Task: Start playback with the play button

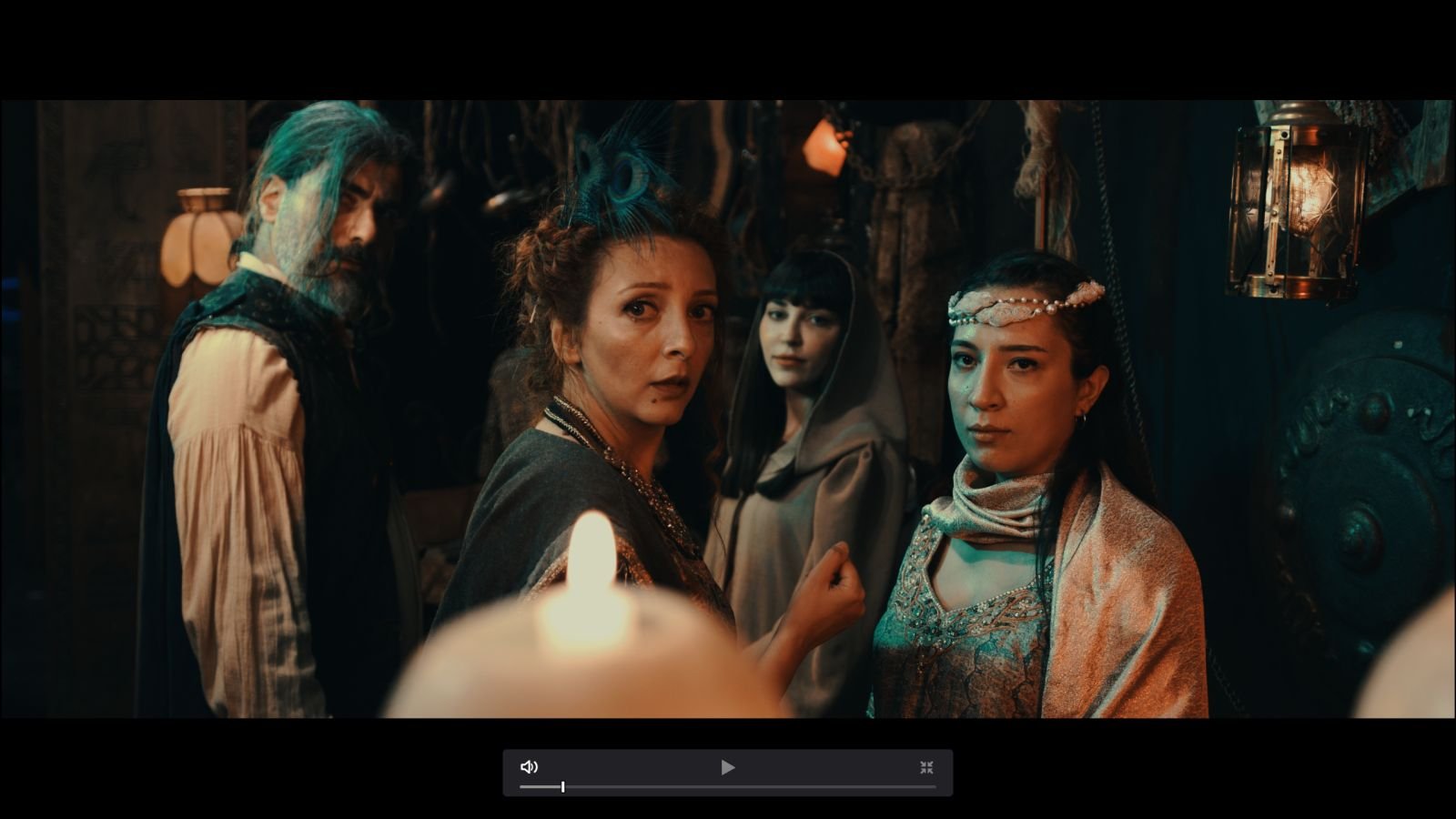Action: (x=728, y=767)
